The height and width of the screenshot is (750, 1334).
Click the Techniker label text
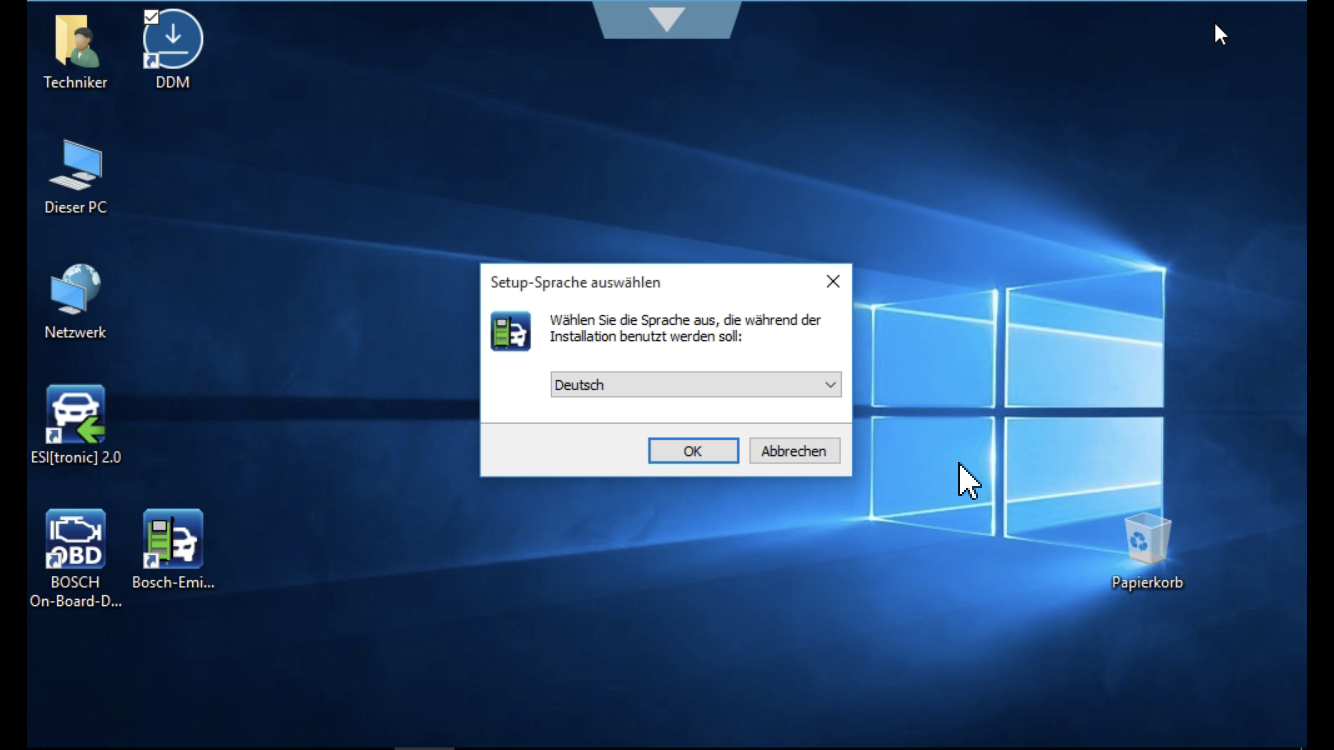click(x=75, y=82)
